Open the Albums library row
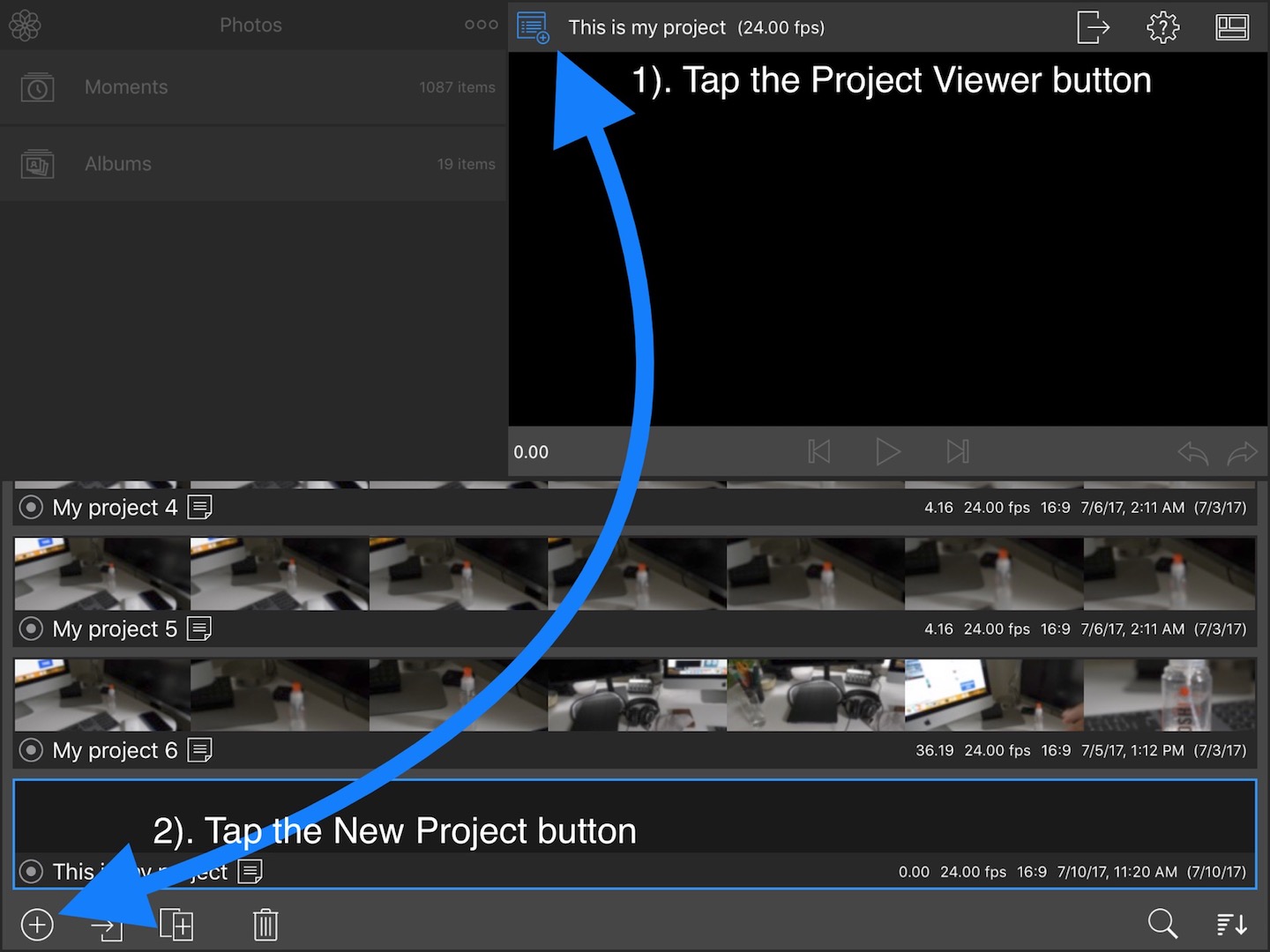 pyautogui.click(x=254, y=164)
